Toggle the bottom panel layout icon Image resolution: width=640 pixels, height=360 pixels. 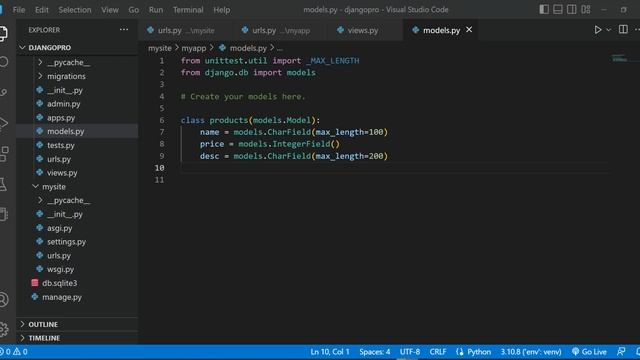click(558, 9)
